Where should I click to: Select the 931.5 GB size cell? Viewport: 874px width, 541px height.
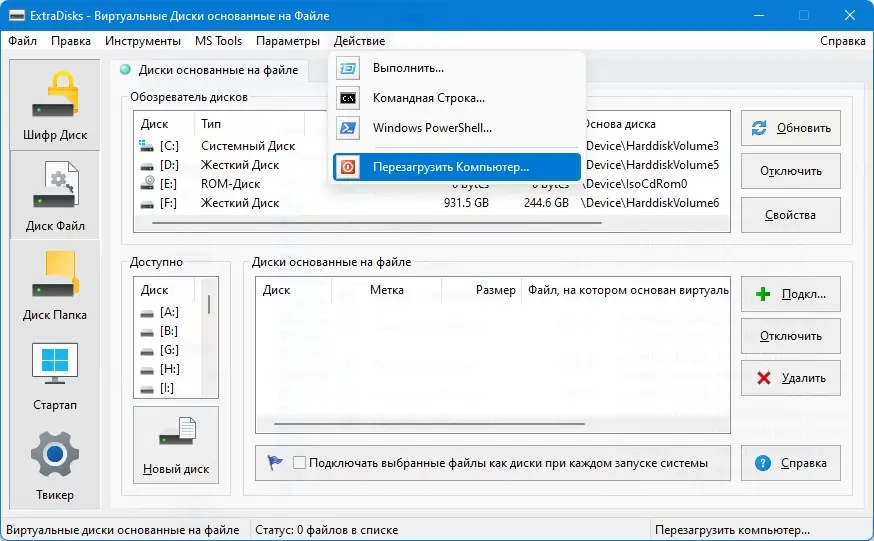(466, 203)
